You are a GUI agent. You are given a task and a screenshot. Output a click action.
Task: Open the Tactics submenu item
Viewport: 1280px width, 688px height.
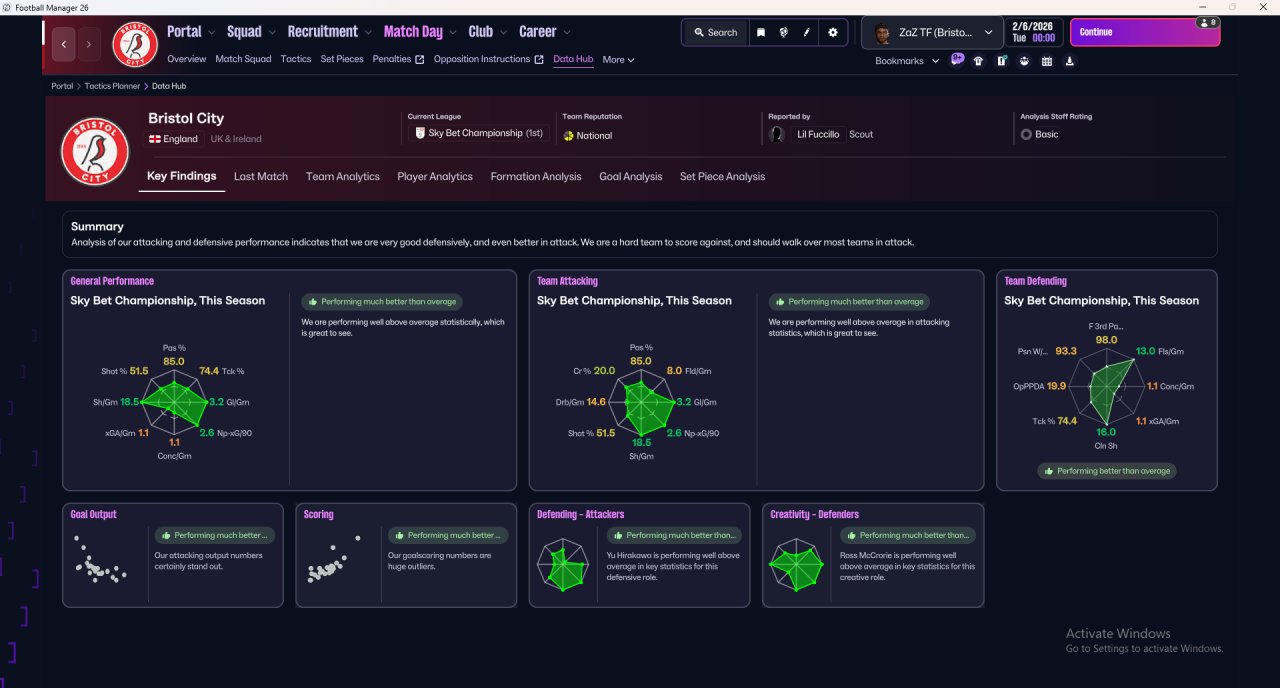(x=296, y=59)
